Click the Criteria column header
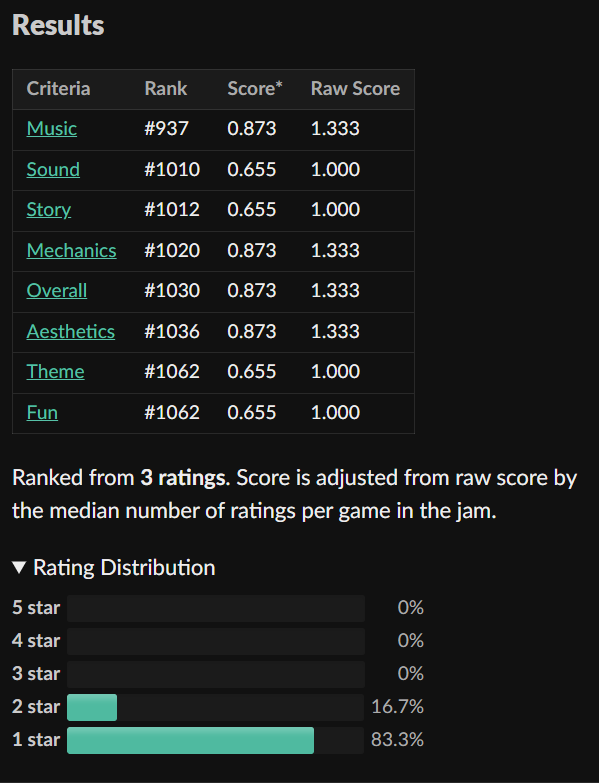Screen dimensions: 599x783 click(x=58, y=88)
